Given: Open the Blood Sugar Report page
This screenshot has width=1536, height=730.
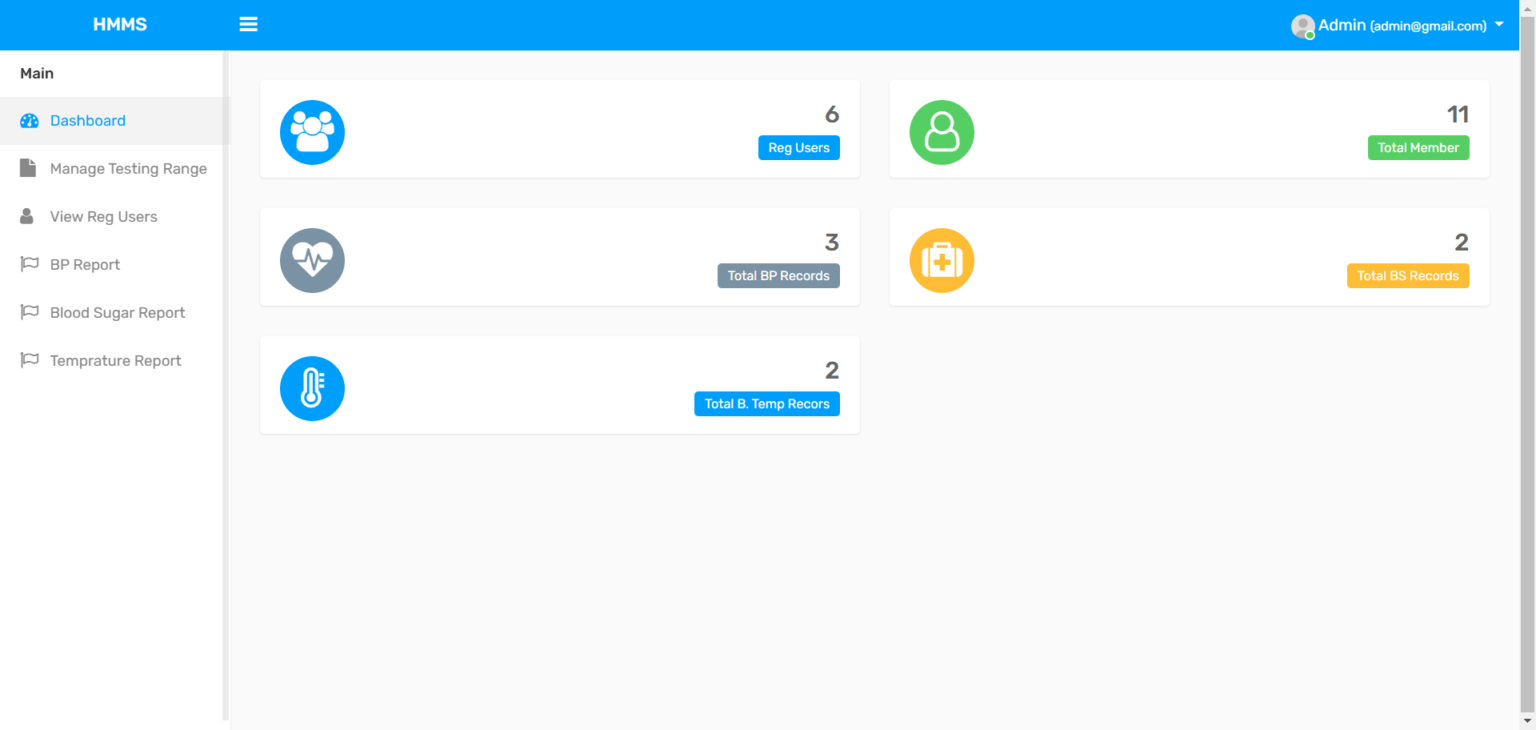Looking at the screenshot, I should tap(117, 312).
